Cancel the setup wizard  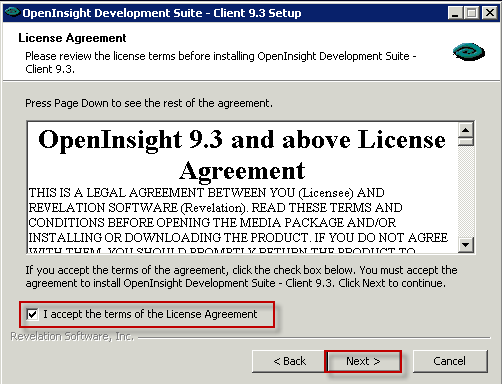(450, 361)
